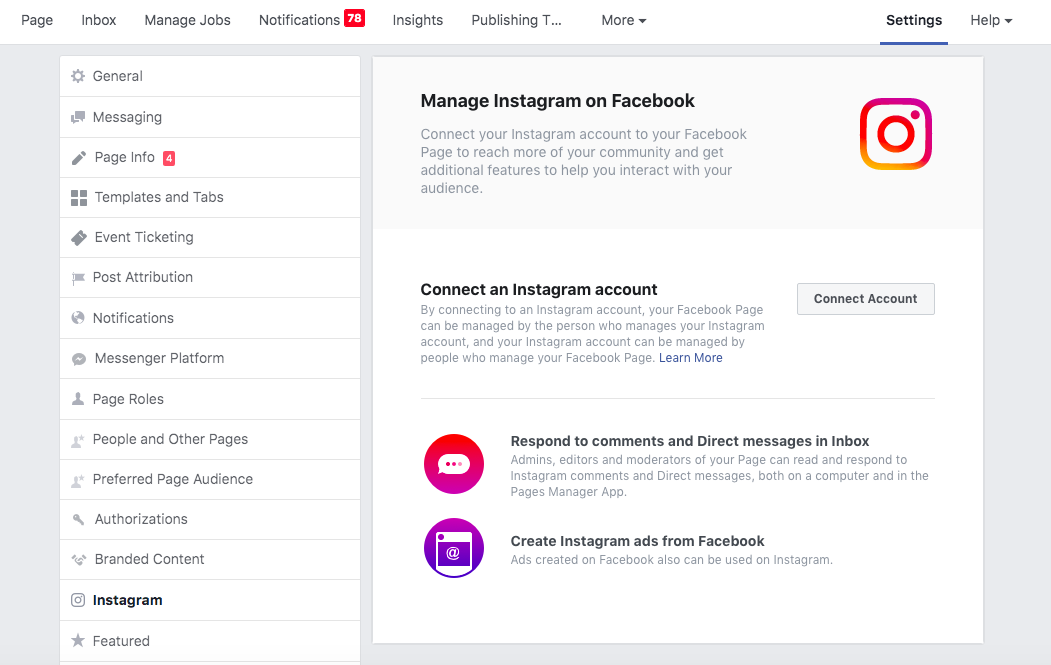The width and height of the screenshot is (1051, 665).
Task: Click the Messaging chat bubbles icon
Action: click(x=78, y=117)
